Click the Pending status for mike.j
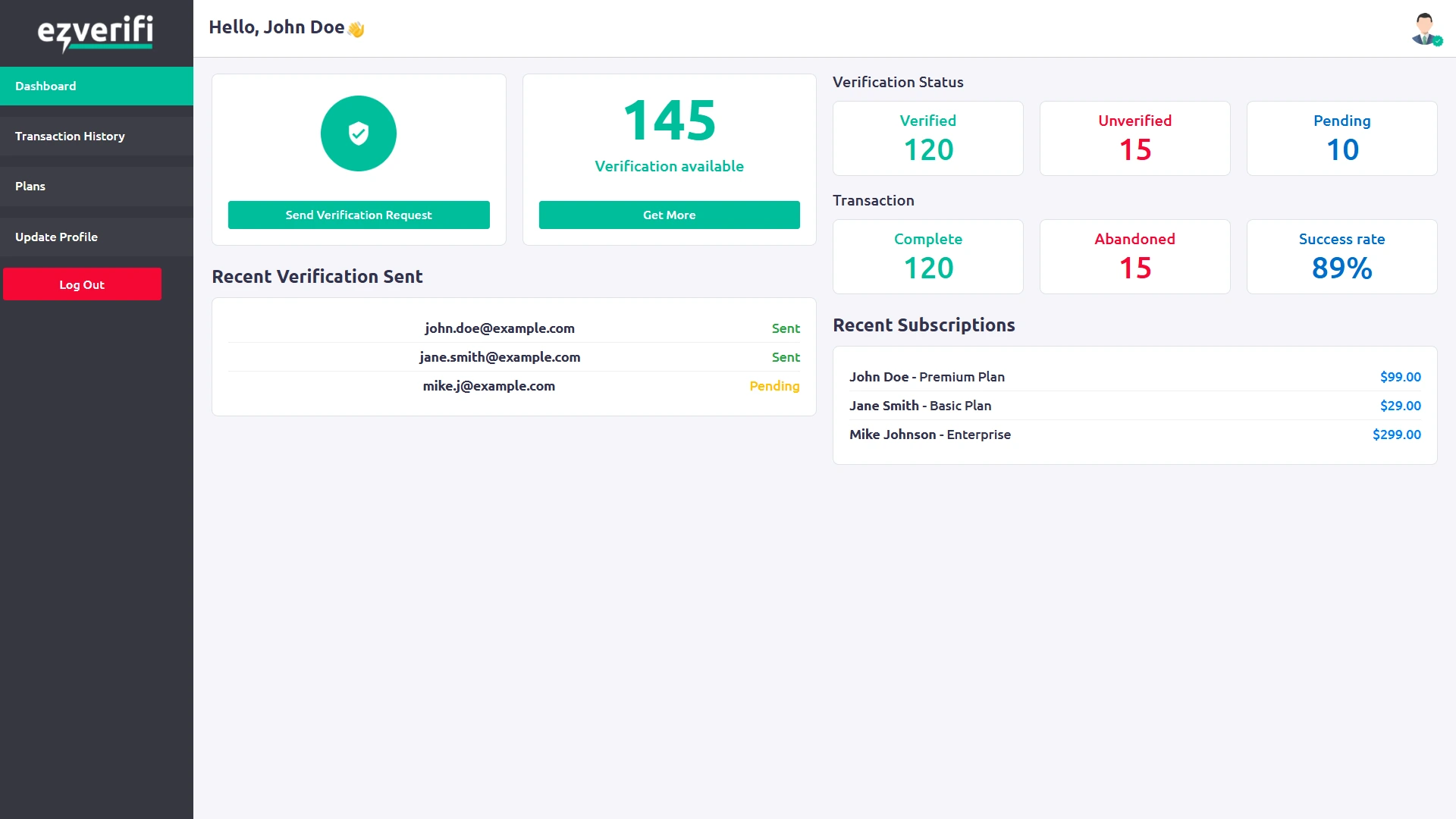The width and height of the screenshot is (1456, 819). coord(774,386)
